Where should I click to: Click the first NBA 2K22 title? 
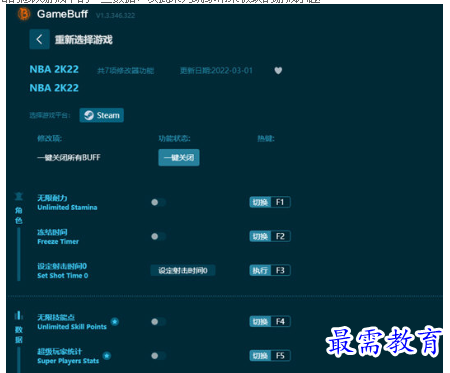pyautogui.click(x=54, y=69)
